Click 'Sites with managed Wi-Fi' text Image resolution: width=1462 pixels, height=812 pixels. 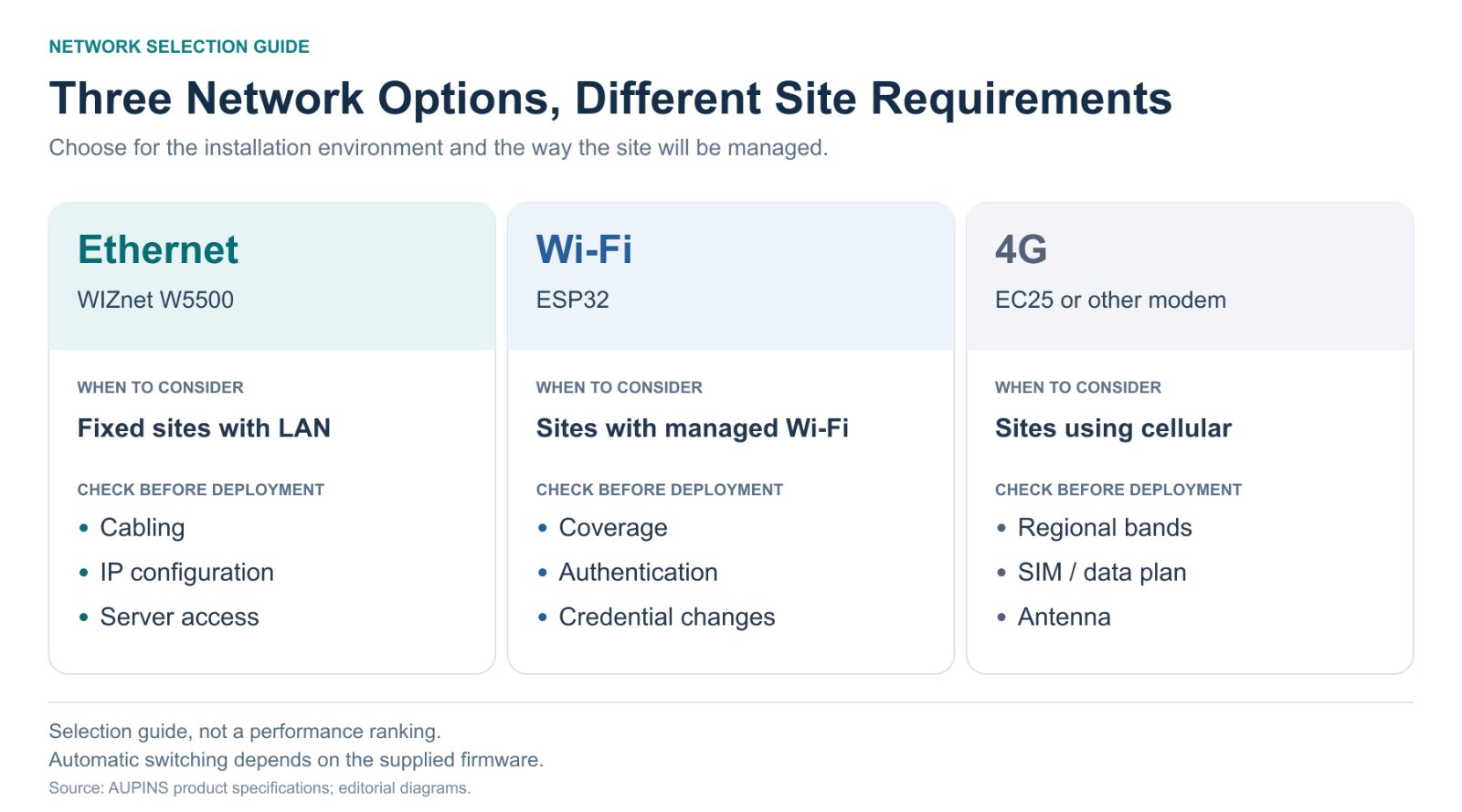pyautogui.click(x=693, y=428)
